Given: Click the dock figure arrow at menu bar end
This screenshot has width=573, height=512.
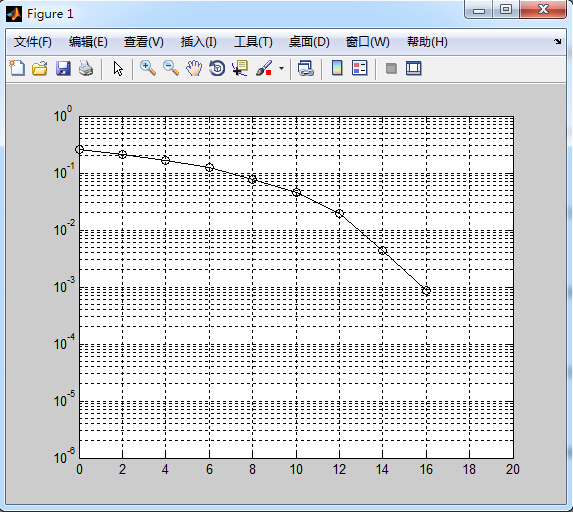Looking at the screenshot, I should pyautogui.click(x=557, y=41).
